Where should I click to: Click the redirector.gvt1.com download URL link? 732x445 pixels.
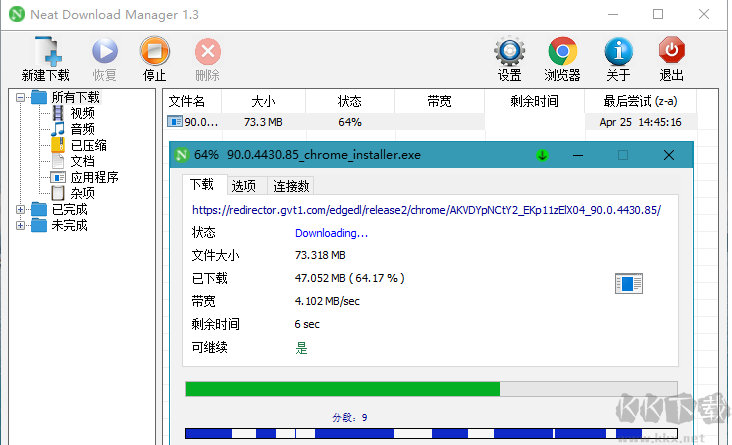(426, 210)
